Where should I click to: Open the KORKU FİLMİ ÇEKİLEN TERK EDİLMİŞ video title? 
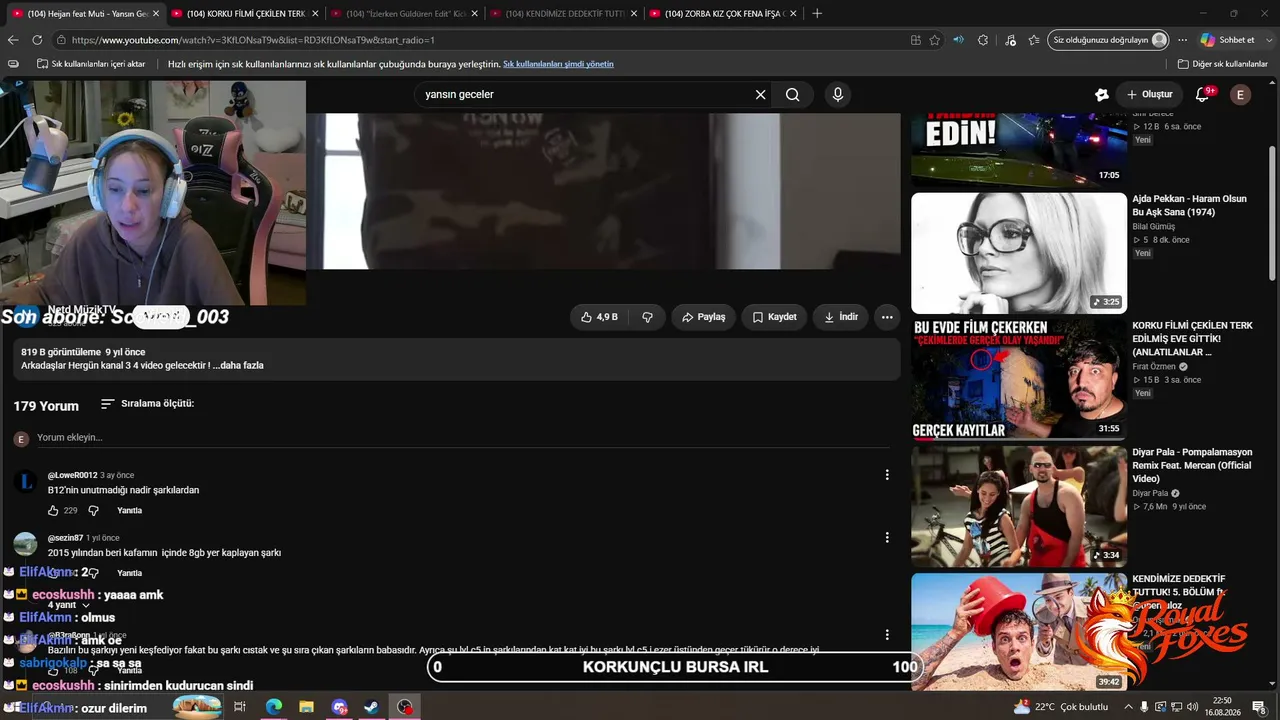1192,338
